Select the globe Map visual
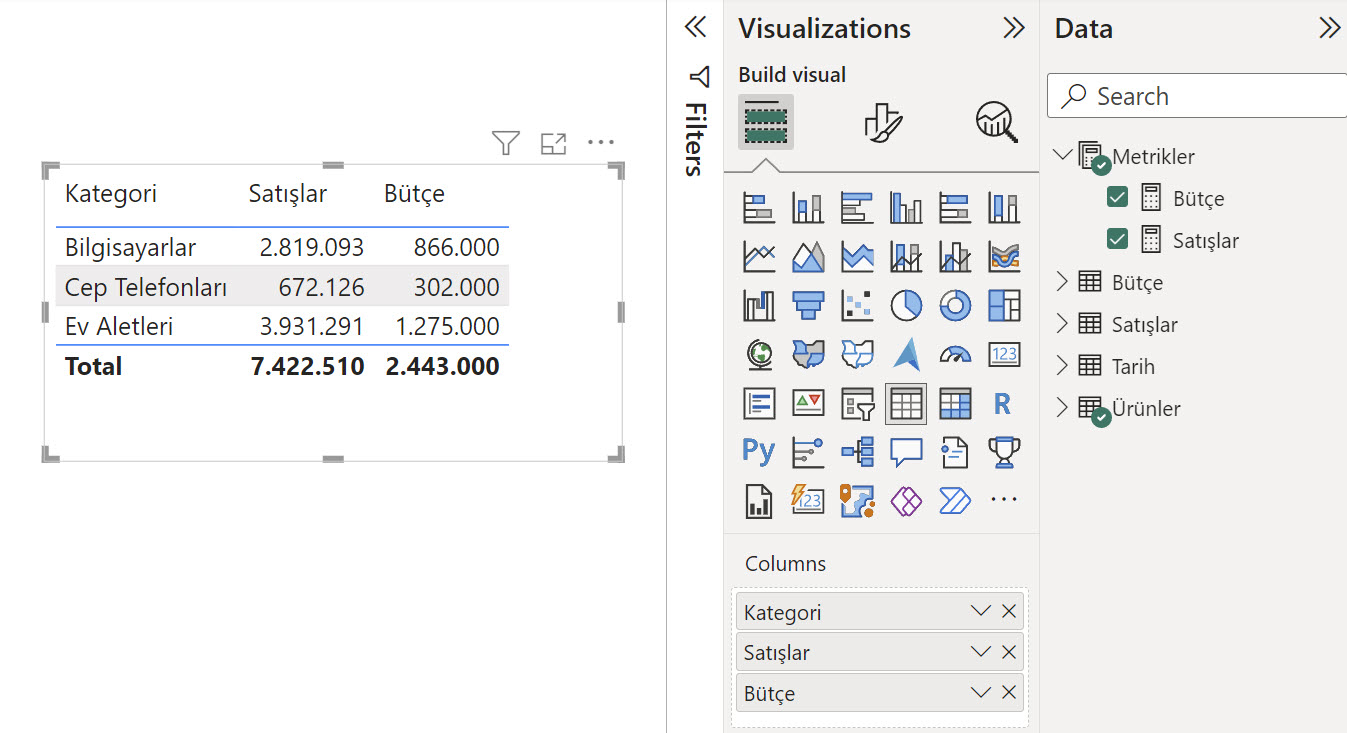The image size is (1347, 733). point(759,354)
